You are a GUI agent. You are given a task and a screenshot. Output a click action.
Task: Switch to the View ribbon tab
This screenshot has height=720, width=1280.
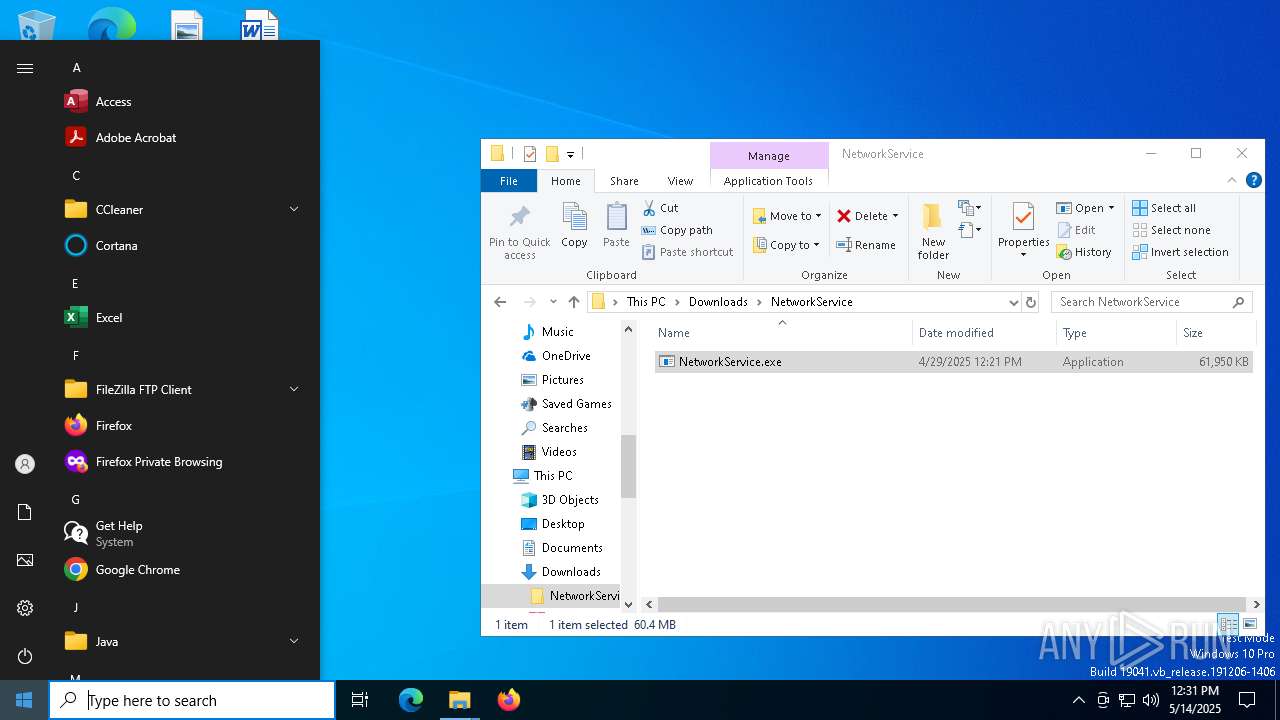click(680, 181)
